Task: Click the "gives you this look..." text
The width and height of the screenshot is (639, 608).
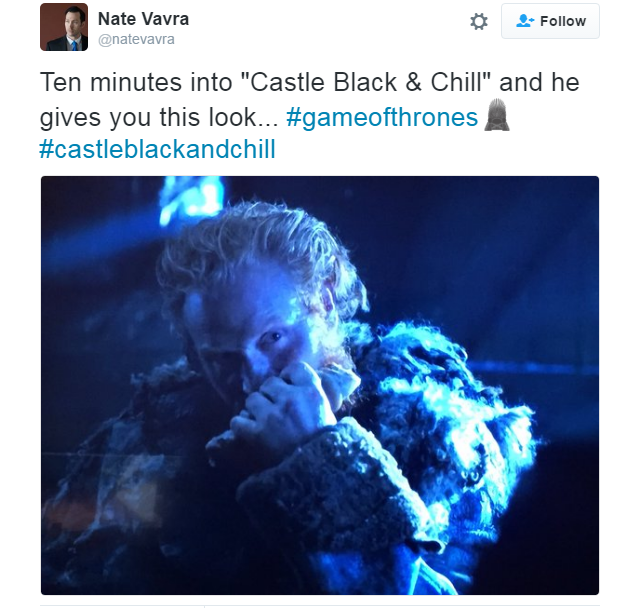Action: 159,117
